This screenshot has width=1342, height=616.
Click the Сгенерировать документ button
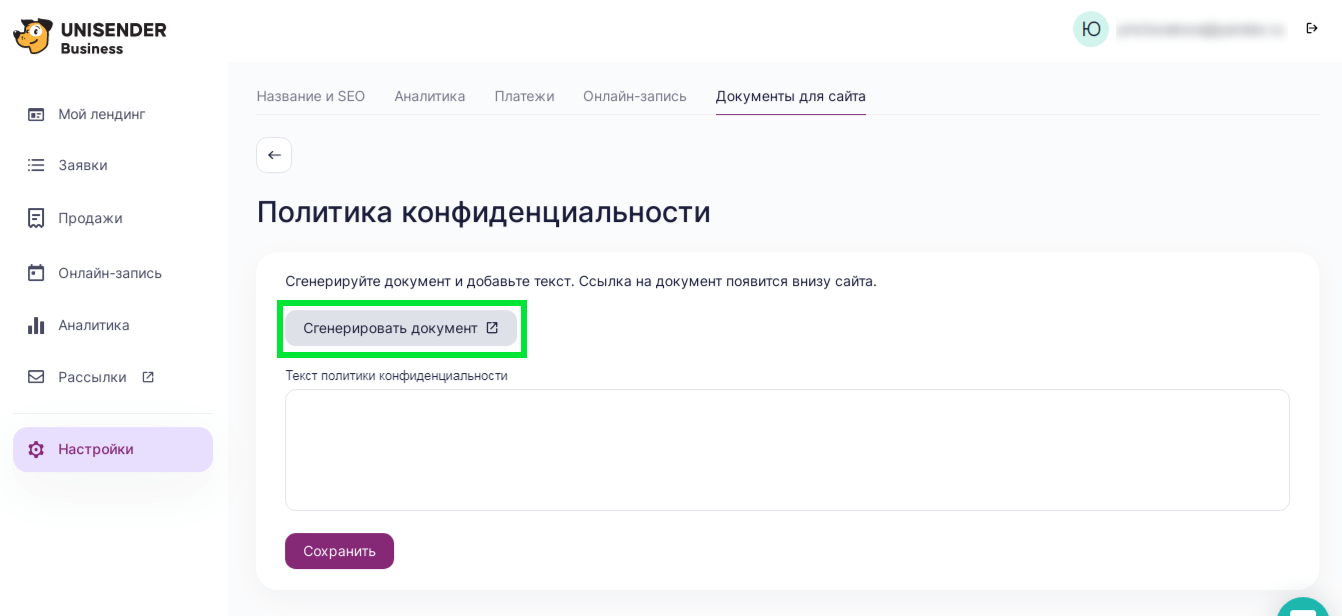(401, 328)
